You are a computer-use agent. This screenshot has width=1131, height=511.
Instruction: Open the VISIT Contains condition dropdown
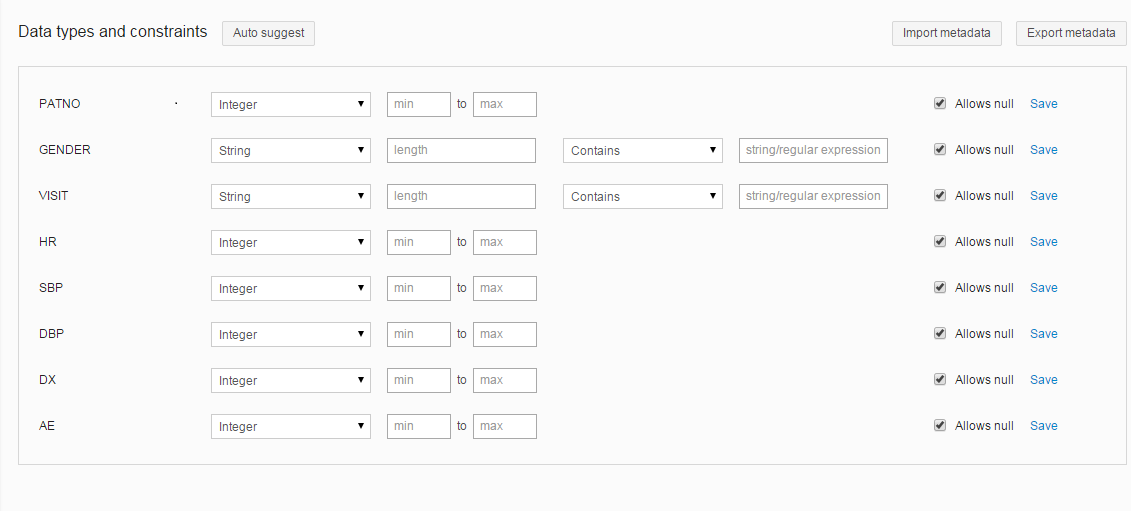pyautogui.click(x=642, y=196)
